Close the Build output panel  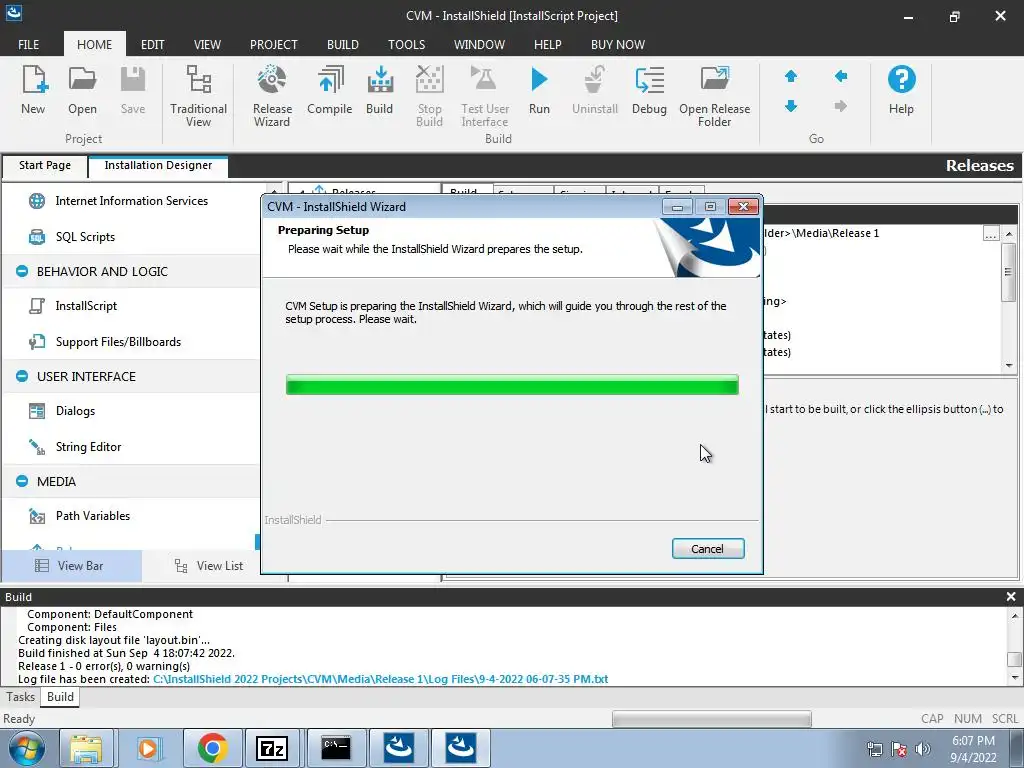(1011, 597)
